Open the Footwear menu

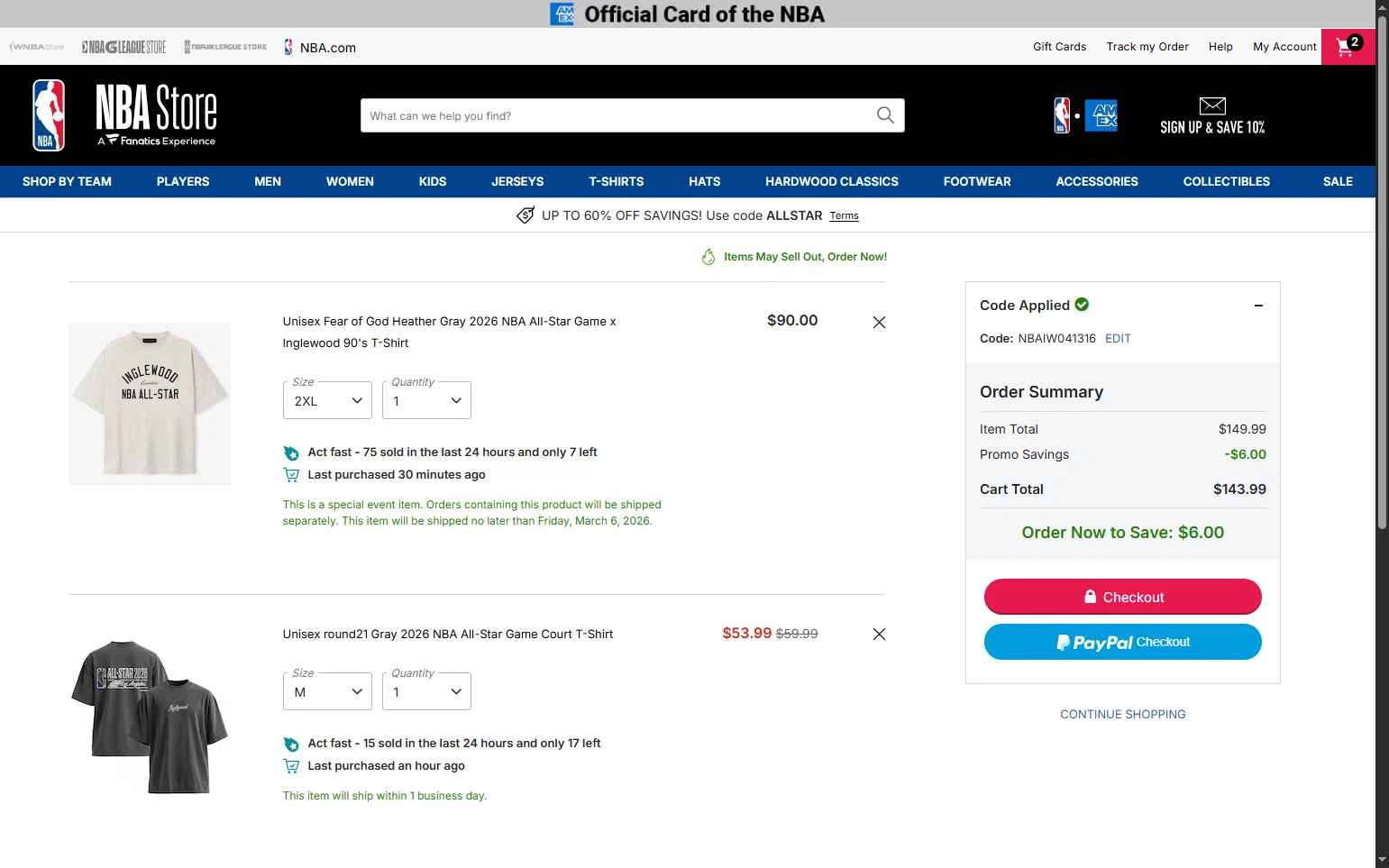pyautogui.click(x=977, y=181)
